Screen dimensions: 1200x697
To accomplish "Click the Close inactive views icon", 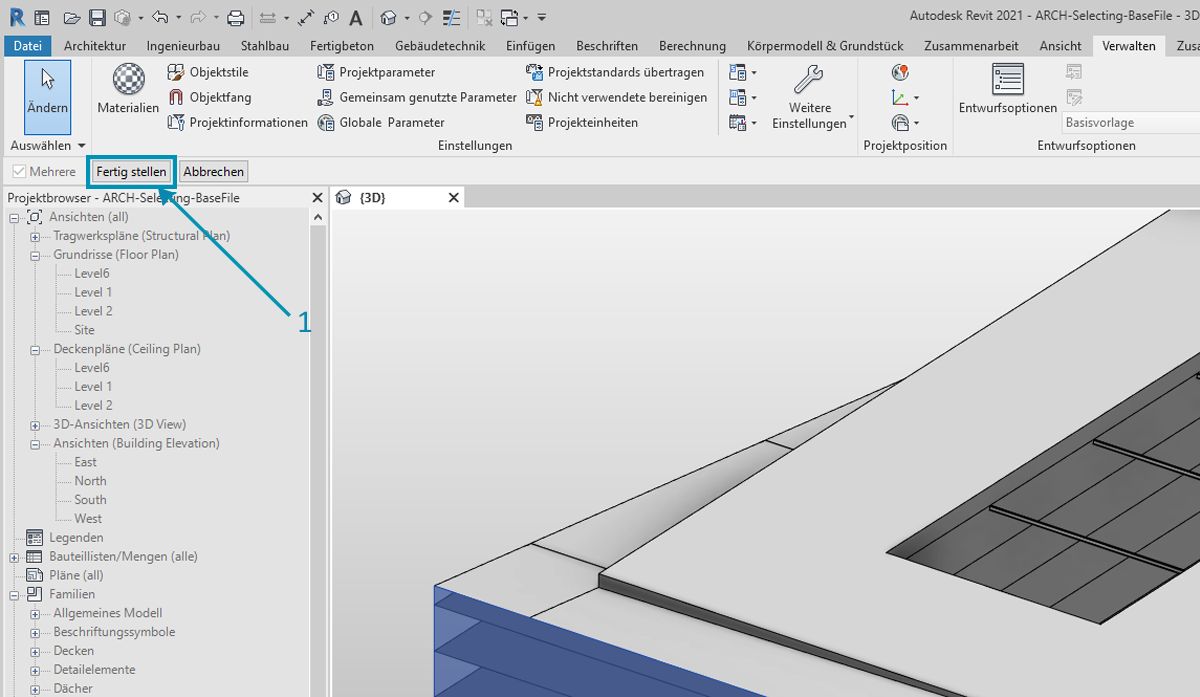I will [484, 17].
